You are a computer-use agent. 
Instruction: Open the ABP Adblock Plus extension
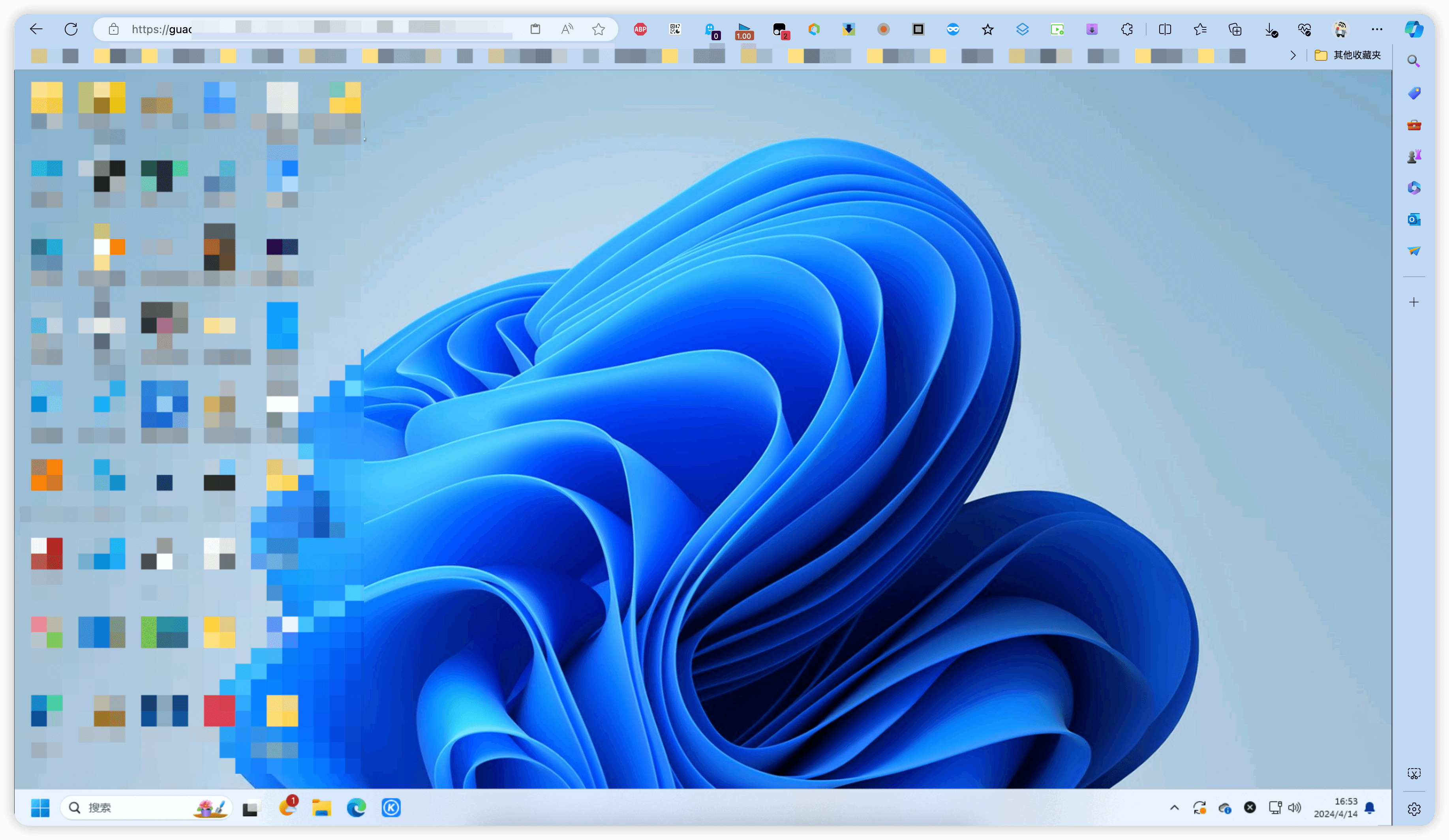click(640, 29)
